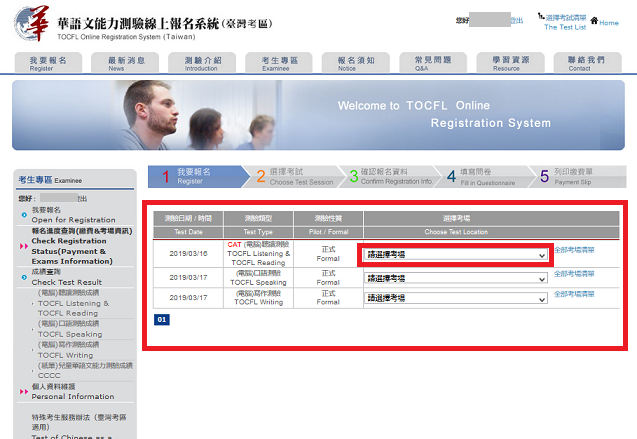Go to the Contact menu tab
Screen dimensions: 637x439
[579, 64]
